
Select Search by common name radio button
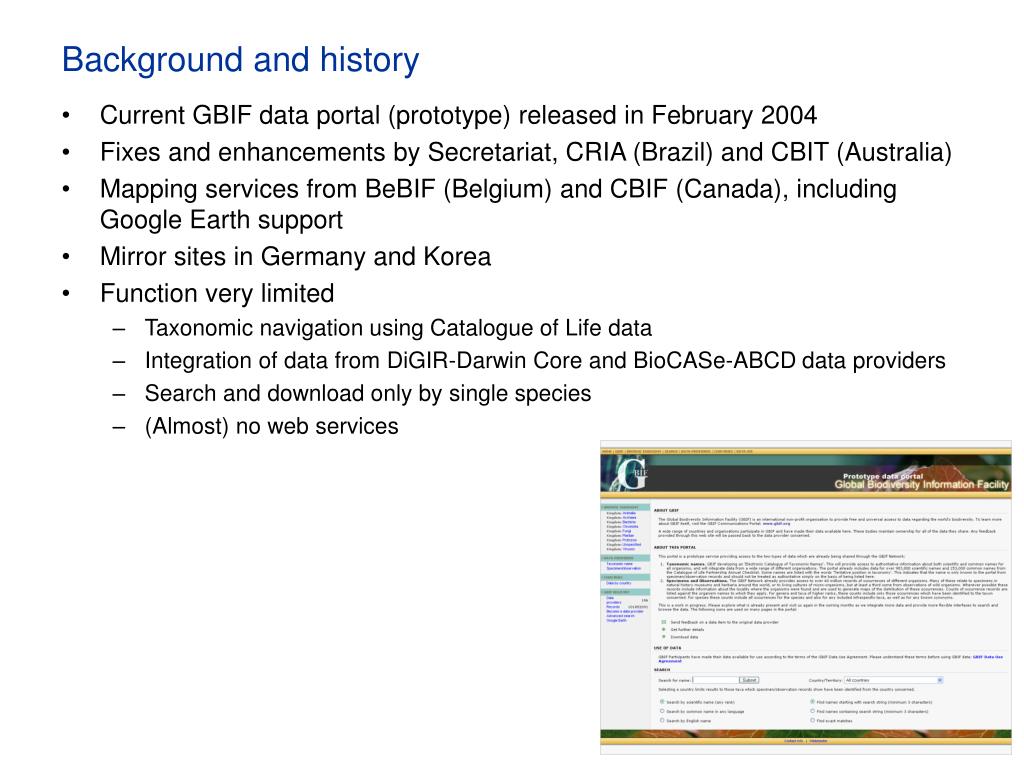[x=662, y=711]
